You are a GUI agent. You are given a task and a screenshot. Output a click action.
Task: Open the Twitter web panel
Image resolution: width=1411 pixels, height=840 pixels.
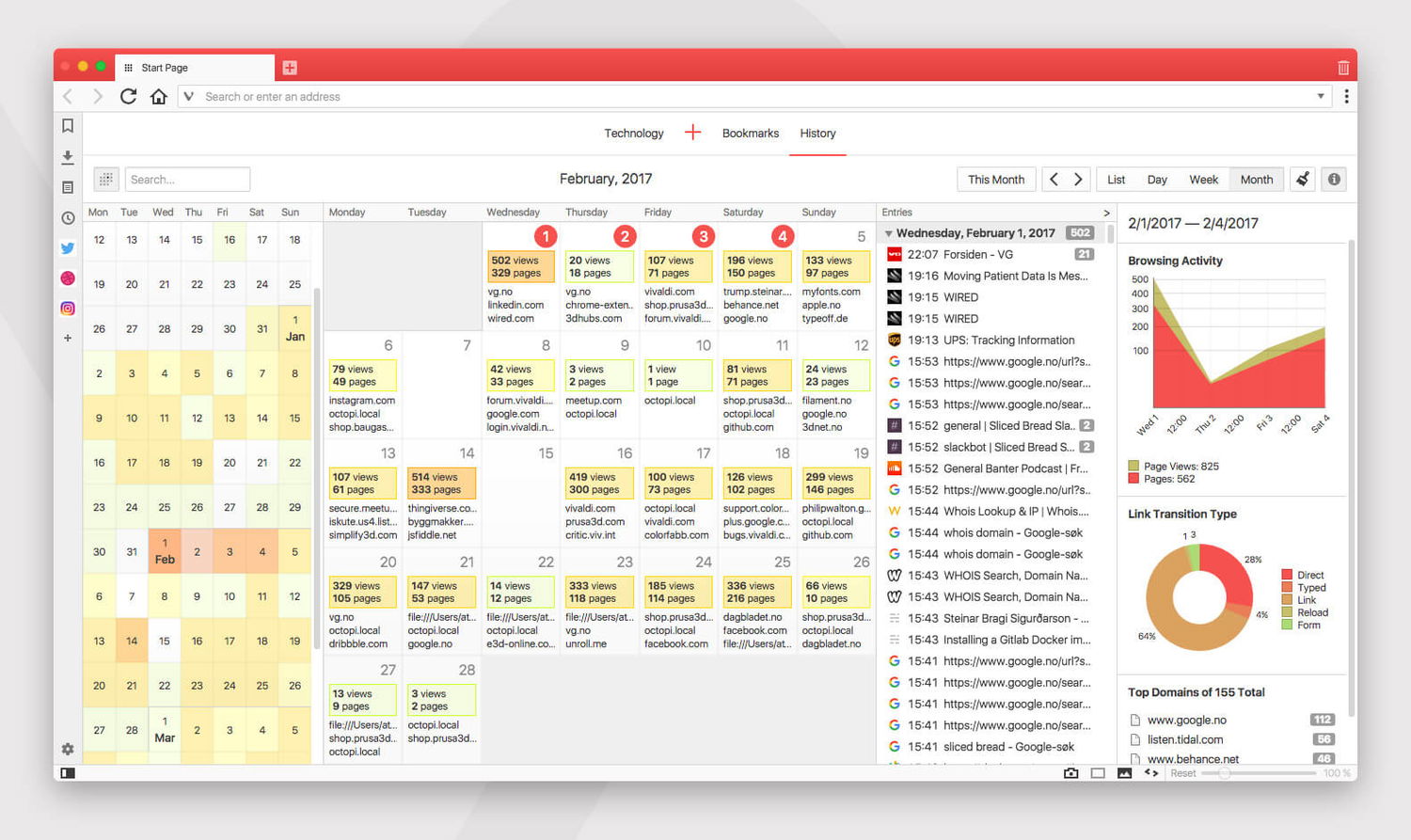pyautogui.click(x=67, y=247)
